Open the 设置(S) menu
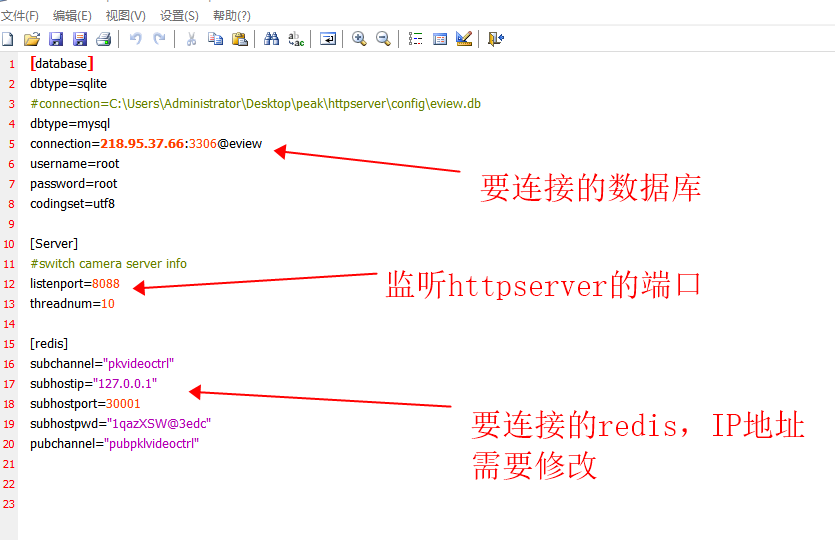 pos(179,15)
